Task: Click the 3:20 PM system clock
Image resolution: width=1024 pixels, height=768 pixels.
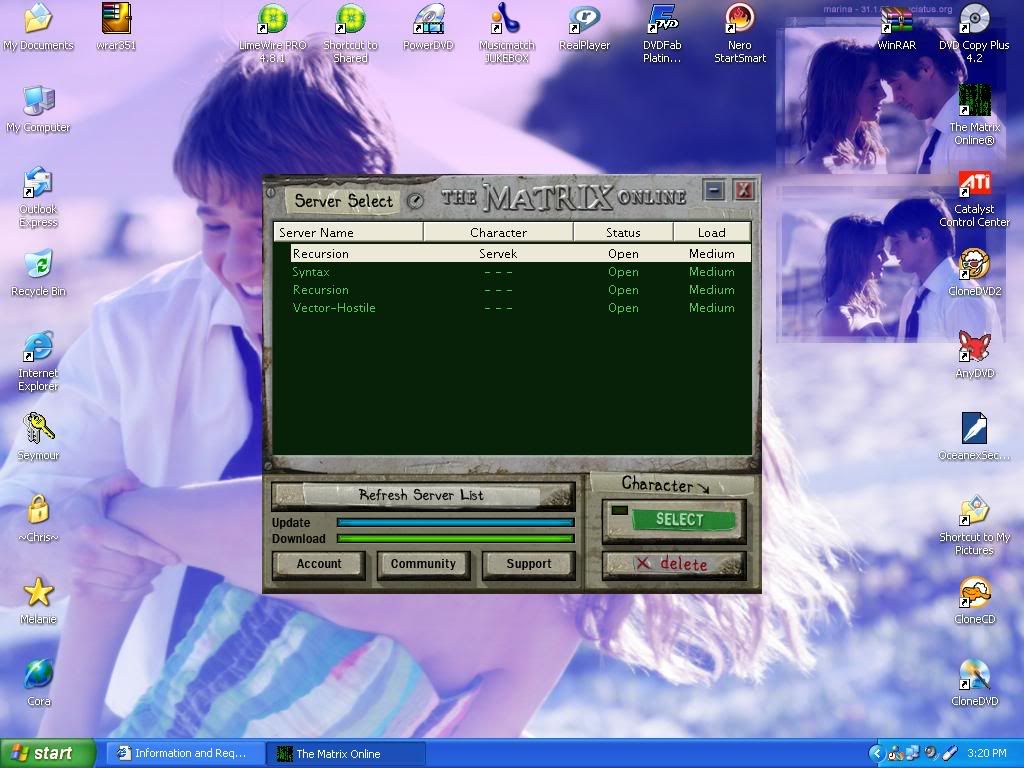Action: point(987,754)
